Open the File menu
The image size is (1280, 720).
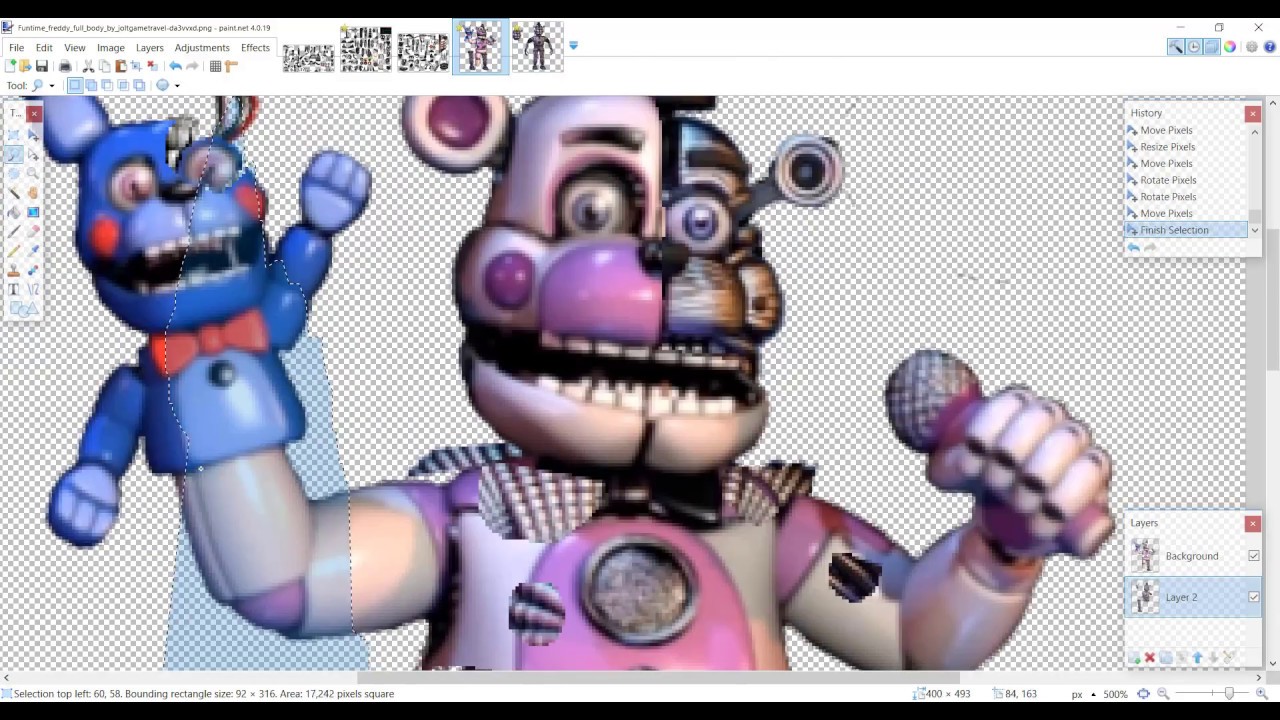pyautogui.click(x=17, y=48)
